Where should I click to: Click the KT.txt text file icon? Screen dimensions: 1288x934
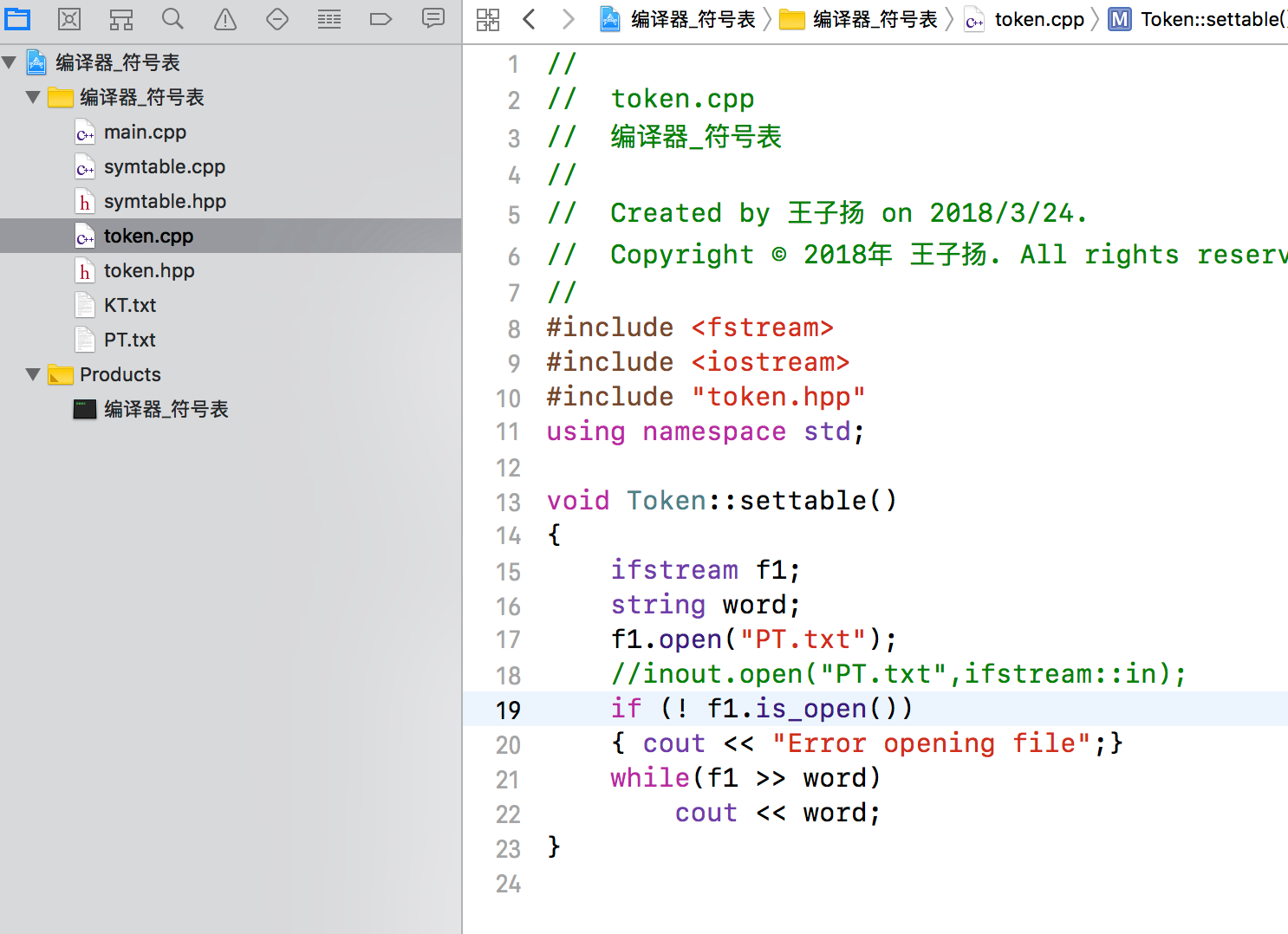coord(85,306)
